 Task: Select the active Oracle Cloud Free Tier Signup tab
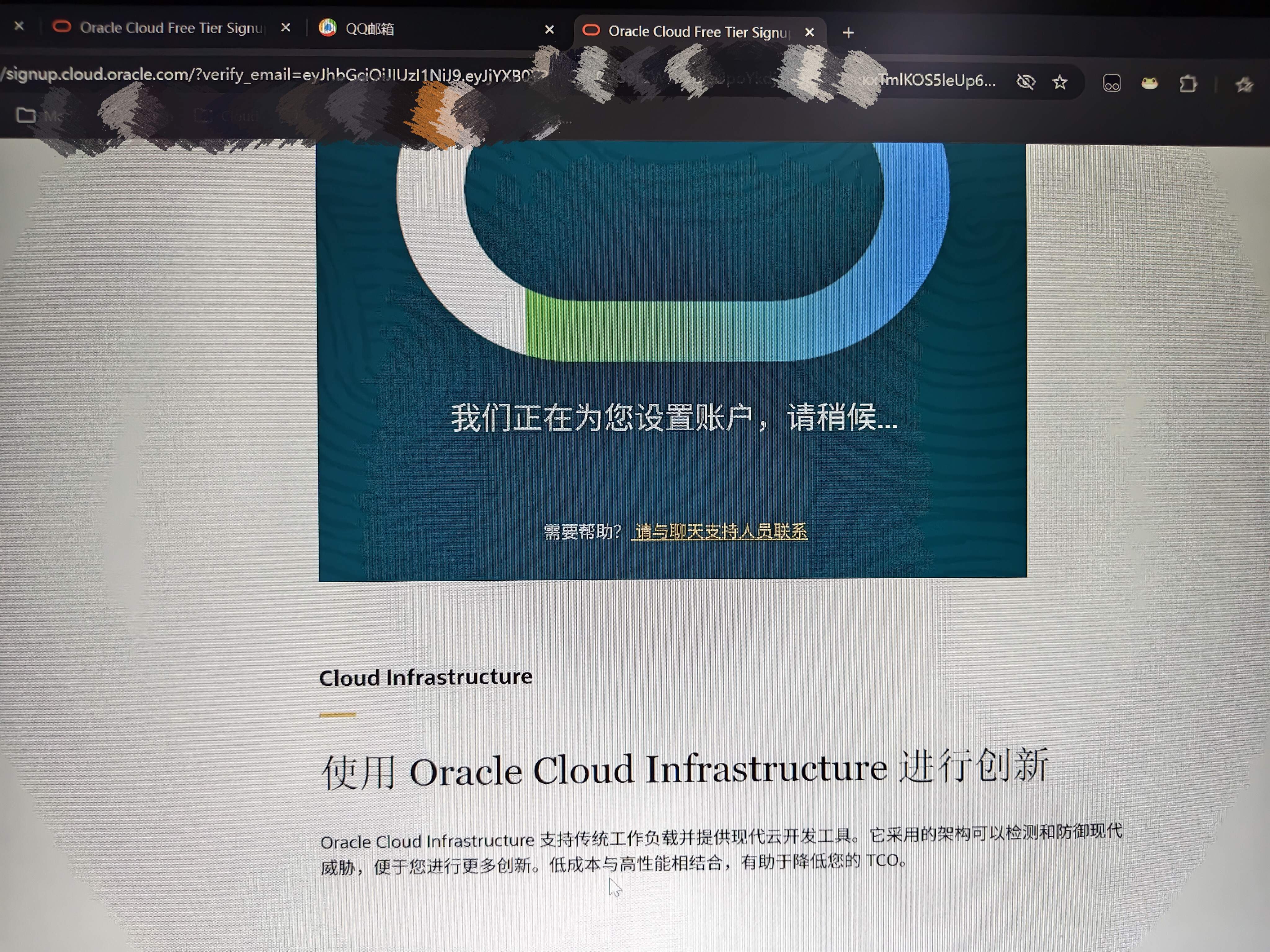(699, 32)
